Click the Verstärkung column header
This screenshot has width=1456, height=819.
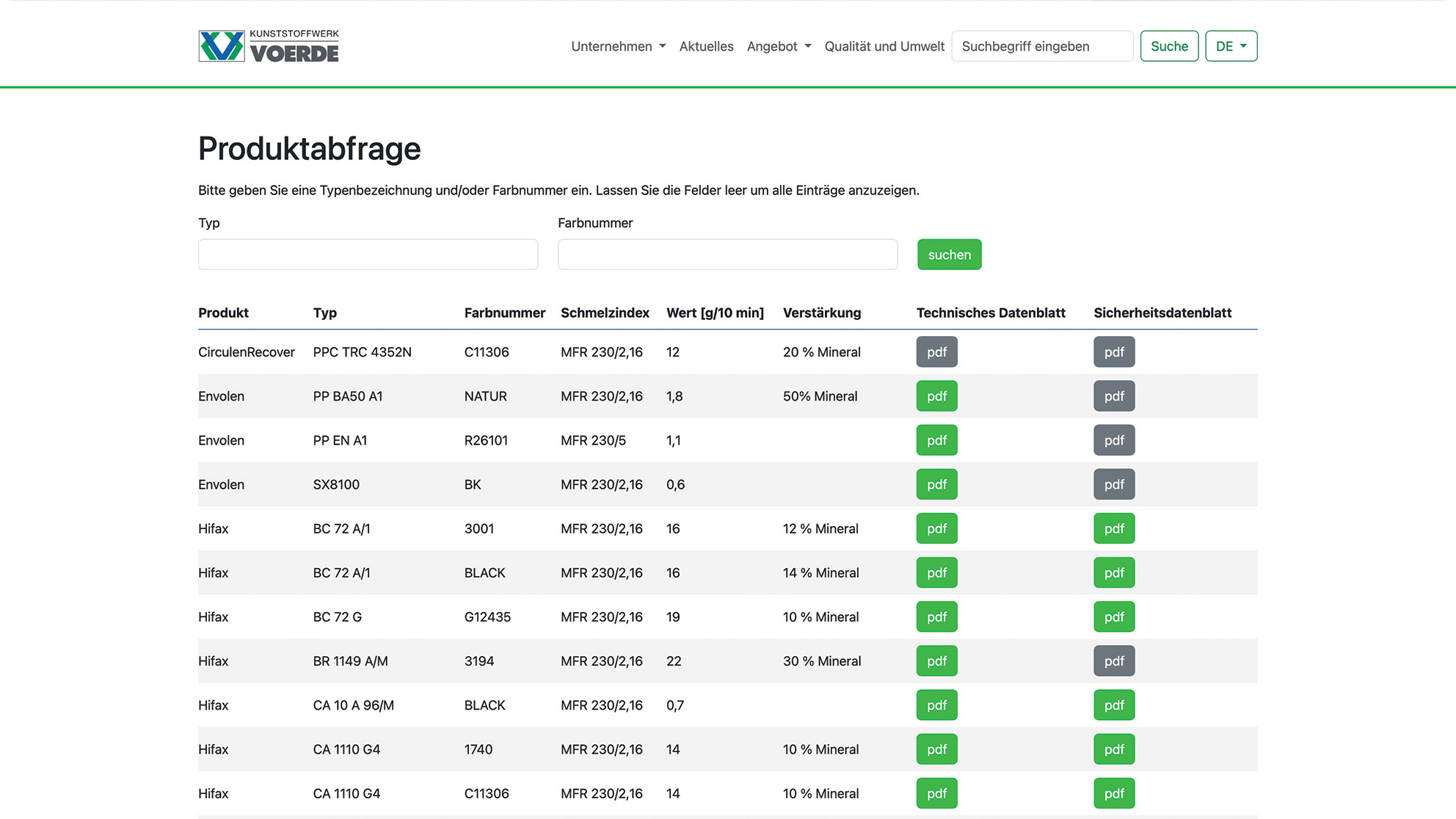822,313
